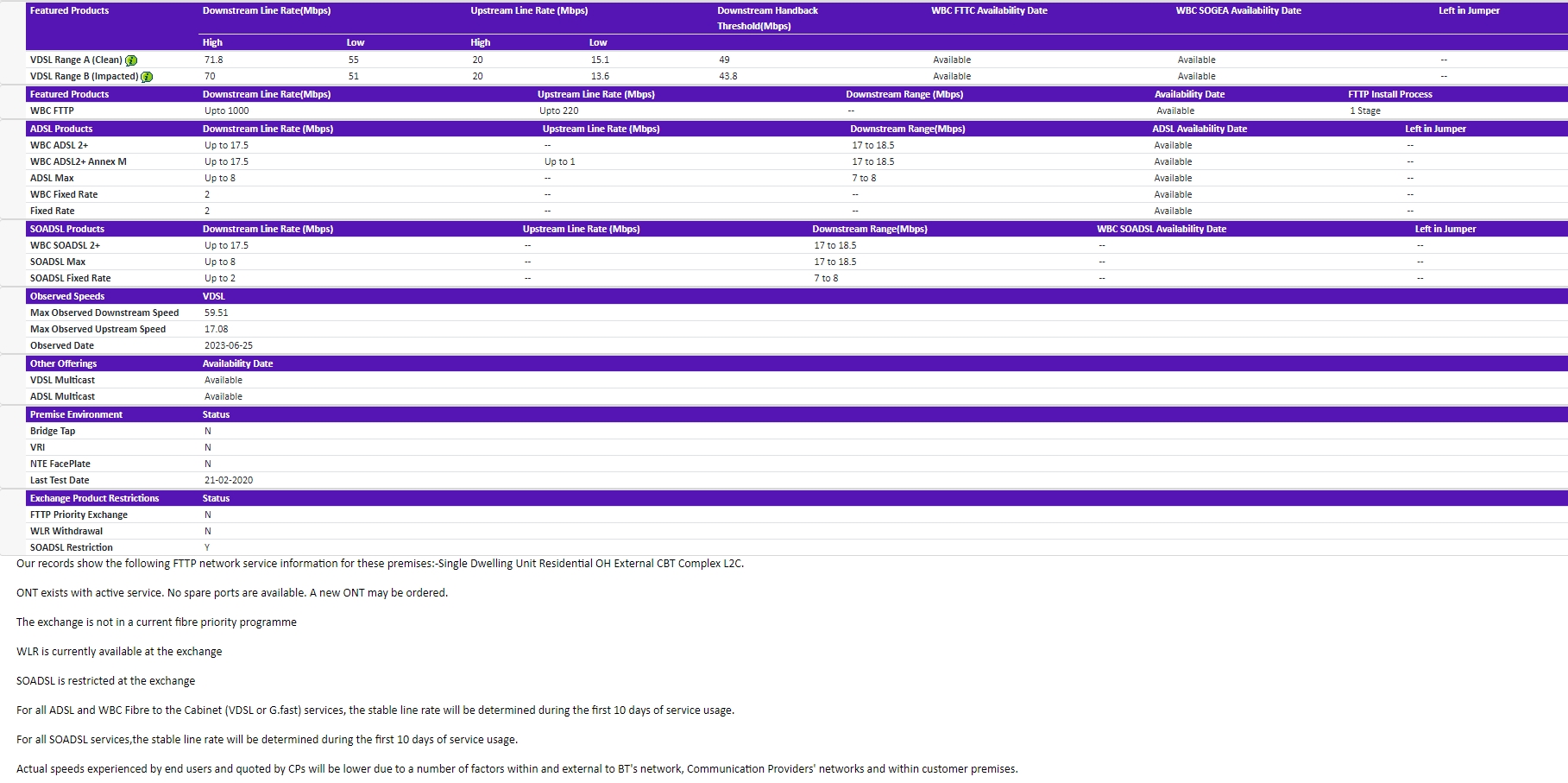Select the Downstream Handback Threshold column header

click(766, 18)
